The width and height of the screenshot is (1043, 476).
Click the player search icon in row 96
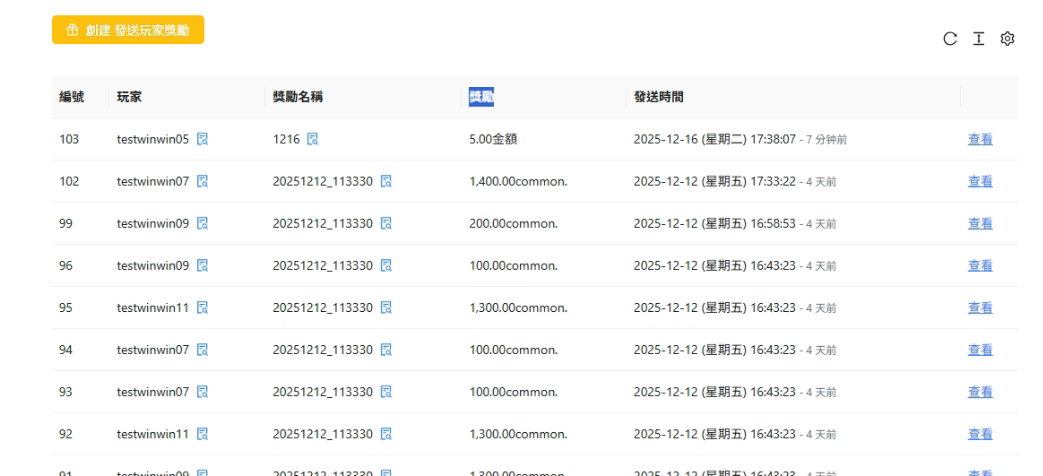(203, 265)
